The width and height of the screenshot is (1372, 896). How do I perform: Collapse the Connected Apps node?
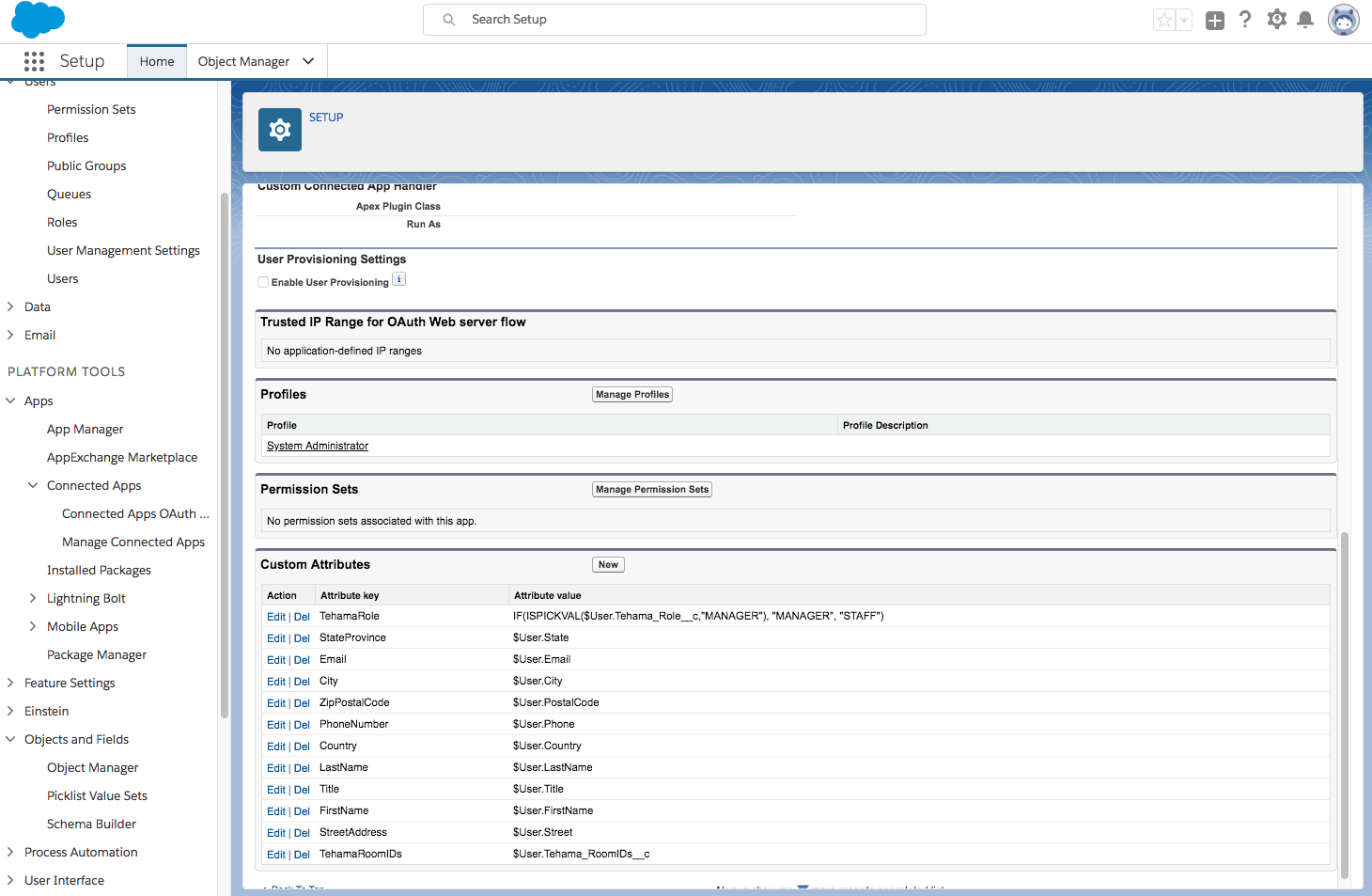coord(33,485)
